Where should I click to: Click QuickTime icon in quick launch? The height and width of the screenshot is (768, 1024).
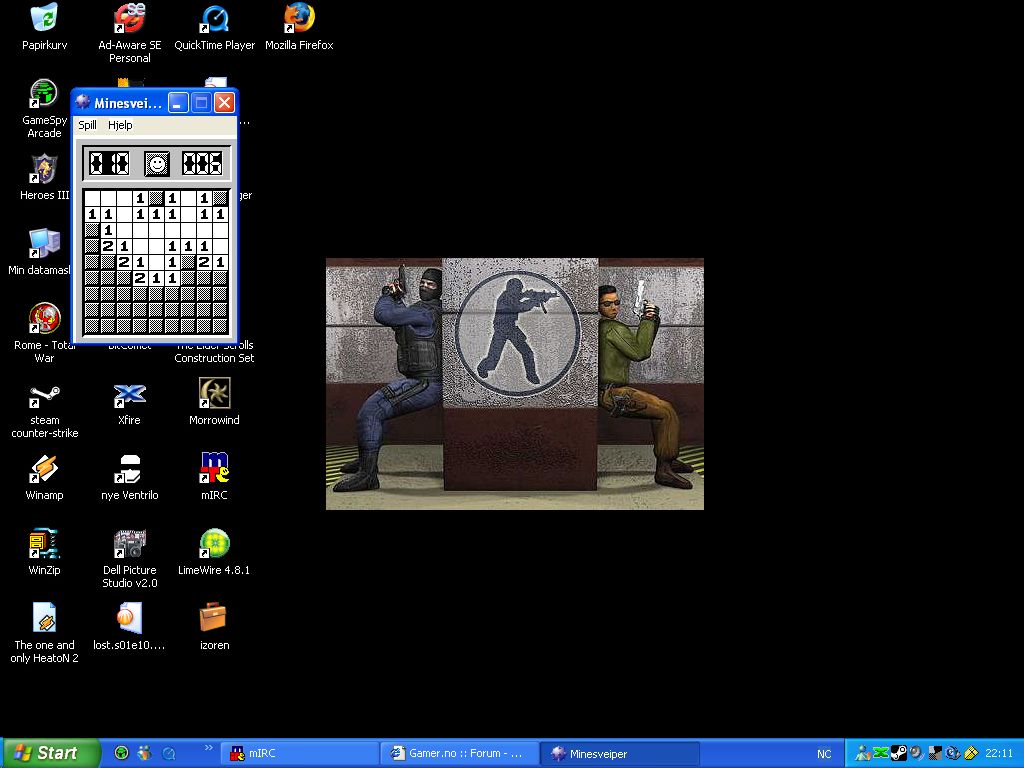click(168, 753)
